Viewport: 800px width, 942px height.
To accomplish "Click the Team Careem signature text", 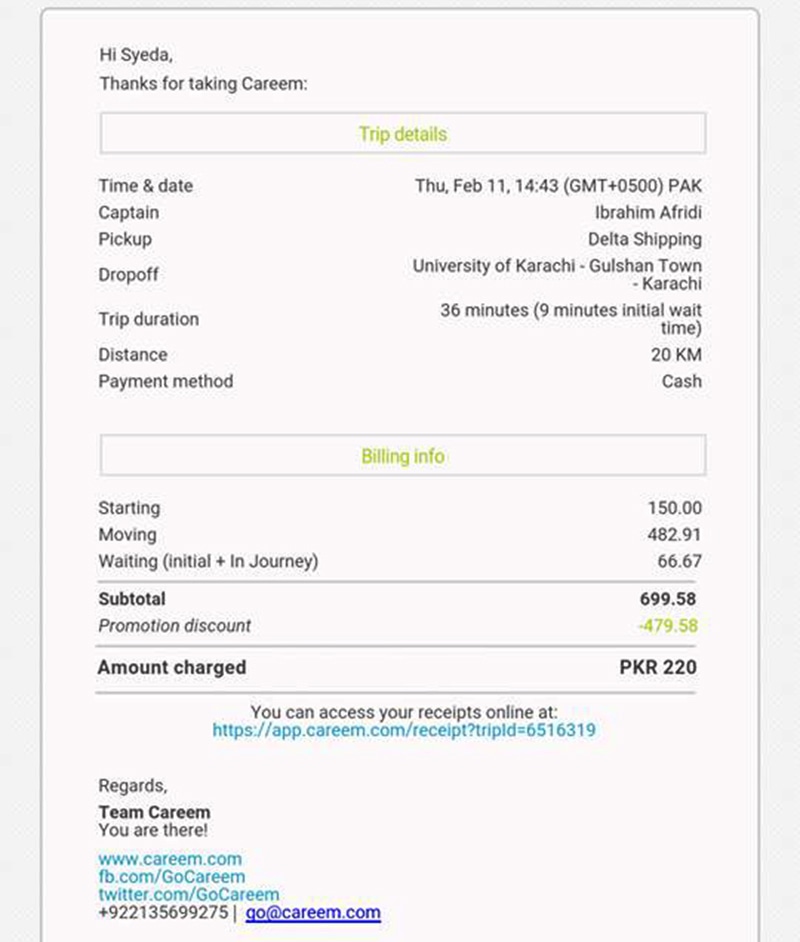I will tap(154, 812).
